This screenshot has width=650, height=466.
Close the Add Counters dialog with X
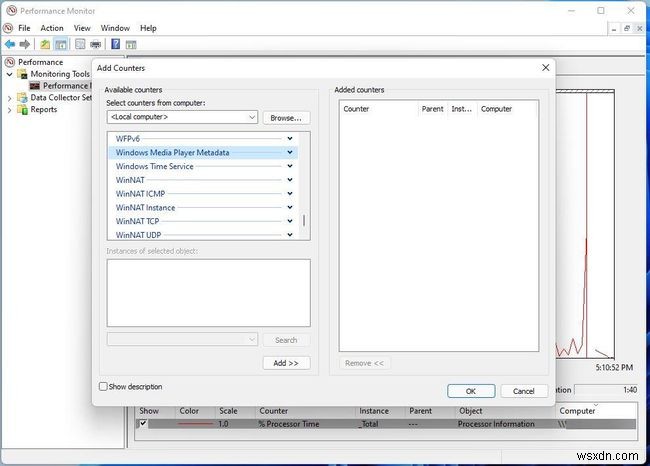546,68
